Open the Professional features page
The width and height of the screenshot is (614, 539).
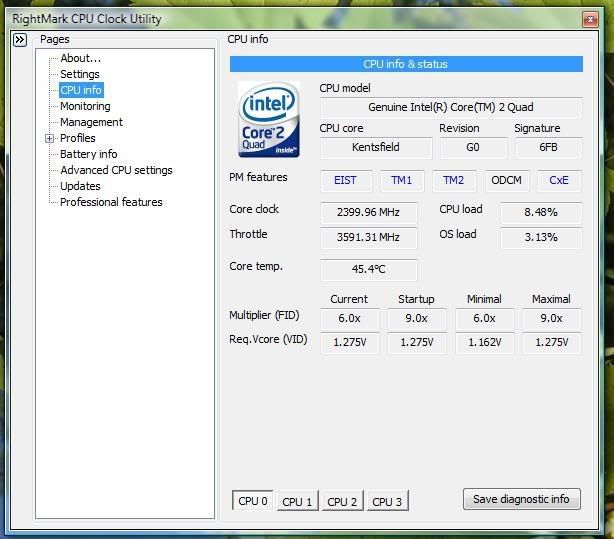click(111, 203)
